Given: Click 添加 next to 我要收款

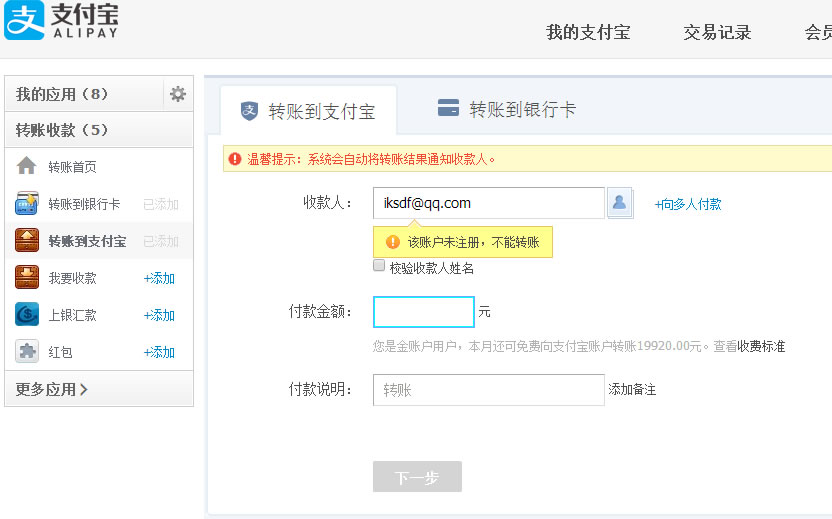Looking at the screenshot, I should click(x=159, y=278).
